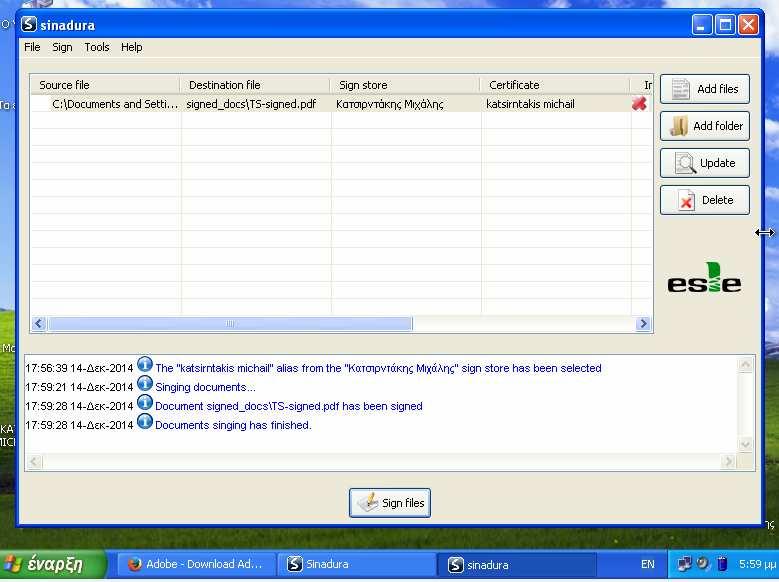Click the katsirntakis michail certificate cell
This screenshot has width=779, height=582.
pyautogui.click(x=530, y=104)
